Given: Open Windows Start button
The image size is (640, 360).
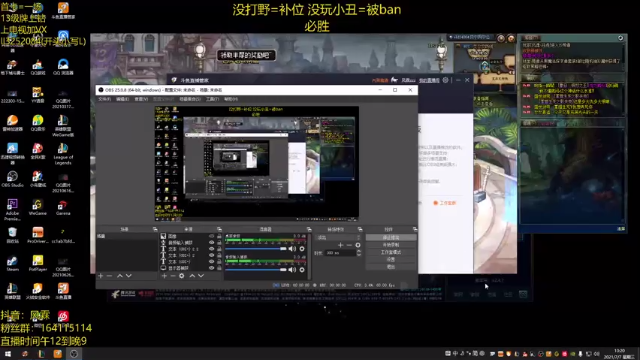Looking at the screenshot, I should (8, 354).
